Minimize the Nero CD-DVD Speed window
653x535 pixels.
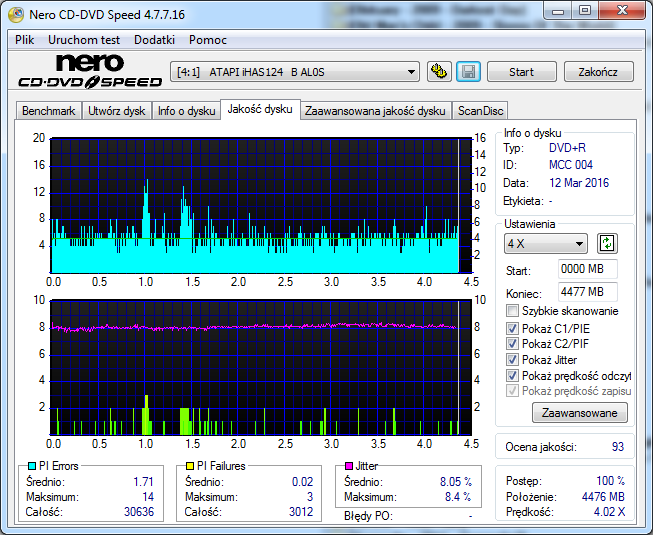[x=558, y=11]
